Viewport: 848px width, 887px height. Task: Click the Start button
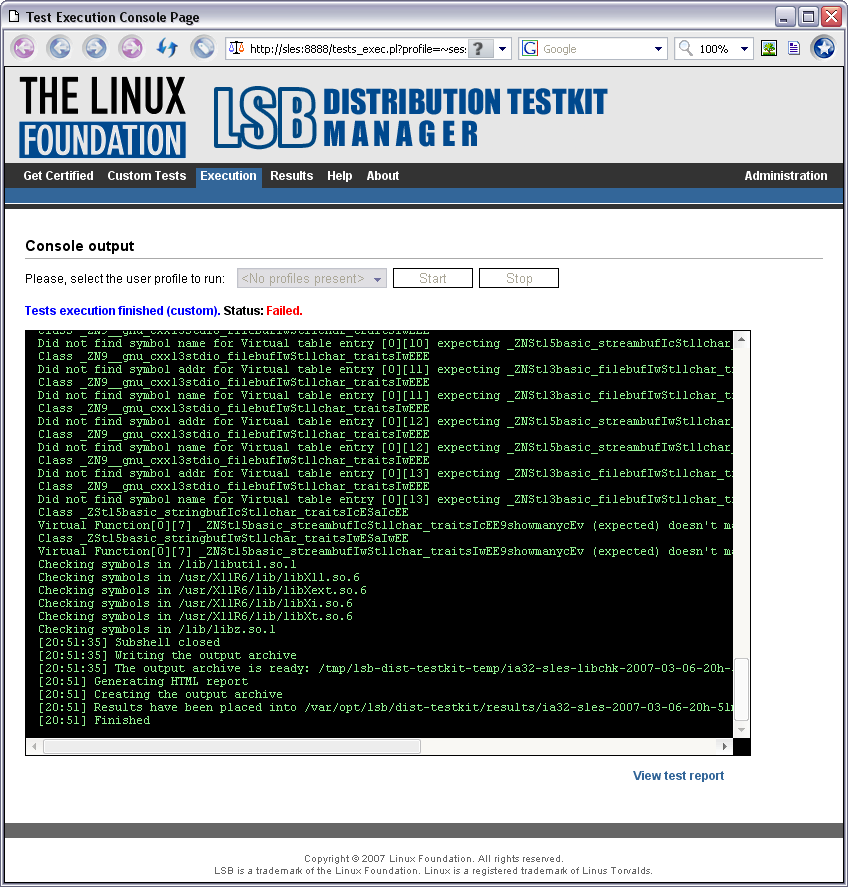pos(433,278)
